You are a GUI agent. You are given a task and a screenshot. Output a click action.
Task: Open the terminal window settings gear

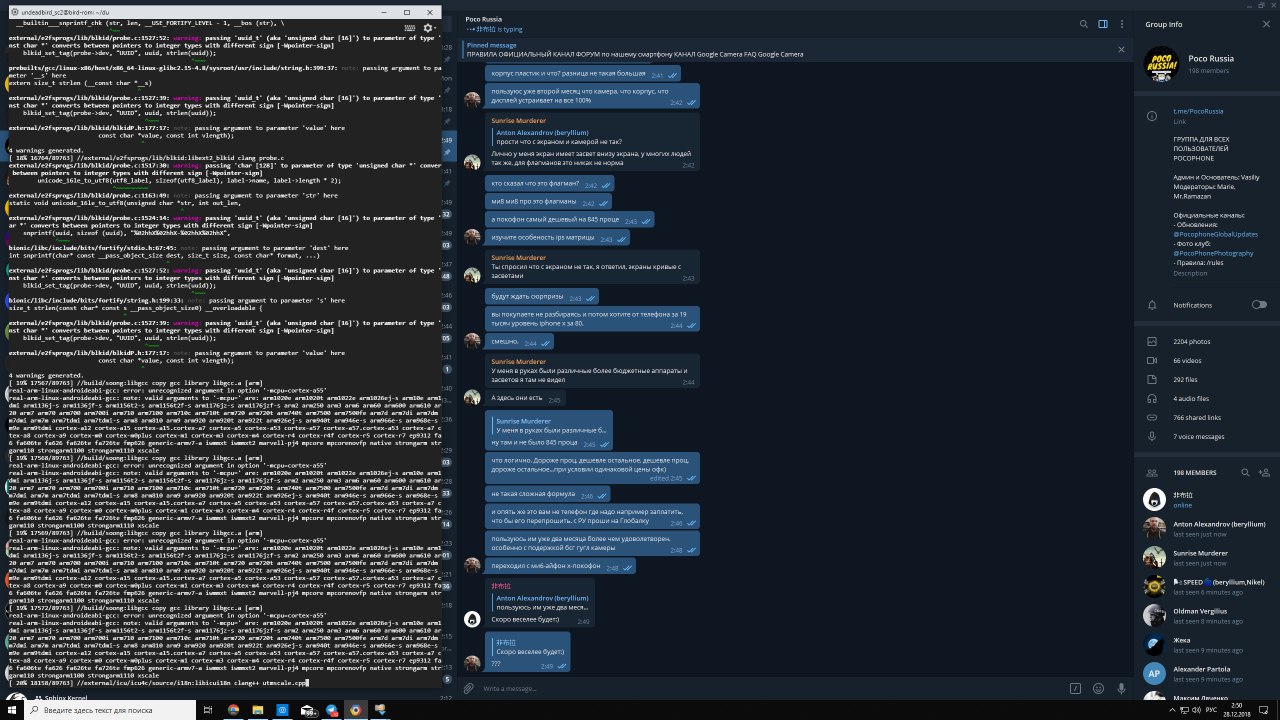(x=428, y=28)
